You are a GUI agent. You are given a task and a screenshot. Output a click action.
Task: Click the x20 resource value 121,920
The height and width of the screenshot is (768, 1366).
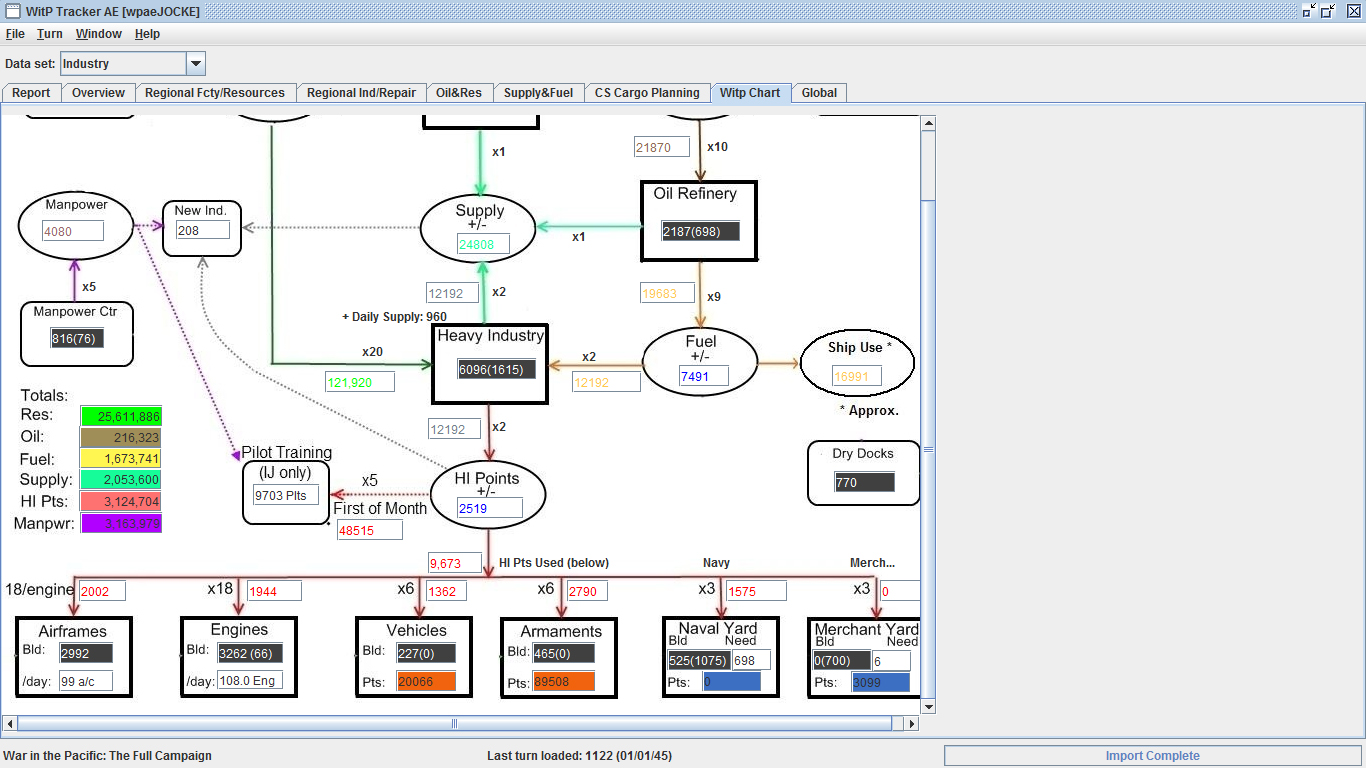pyautogui.click(x=360, y=382)
